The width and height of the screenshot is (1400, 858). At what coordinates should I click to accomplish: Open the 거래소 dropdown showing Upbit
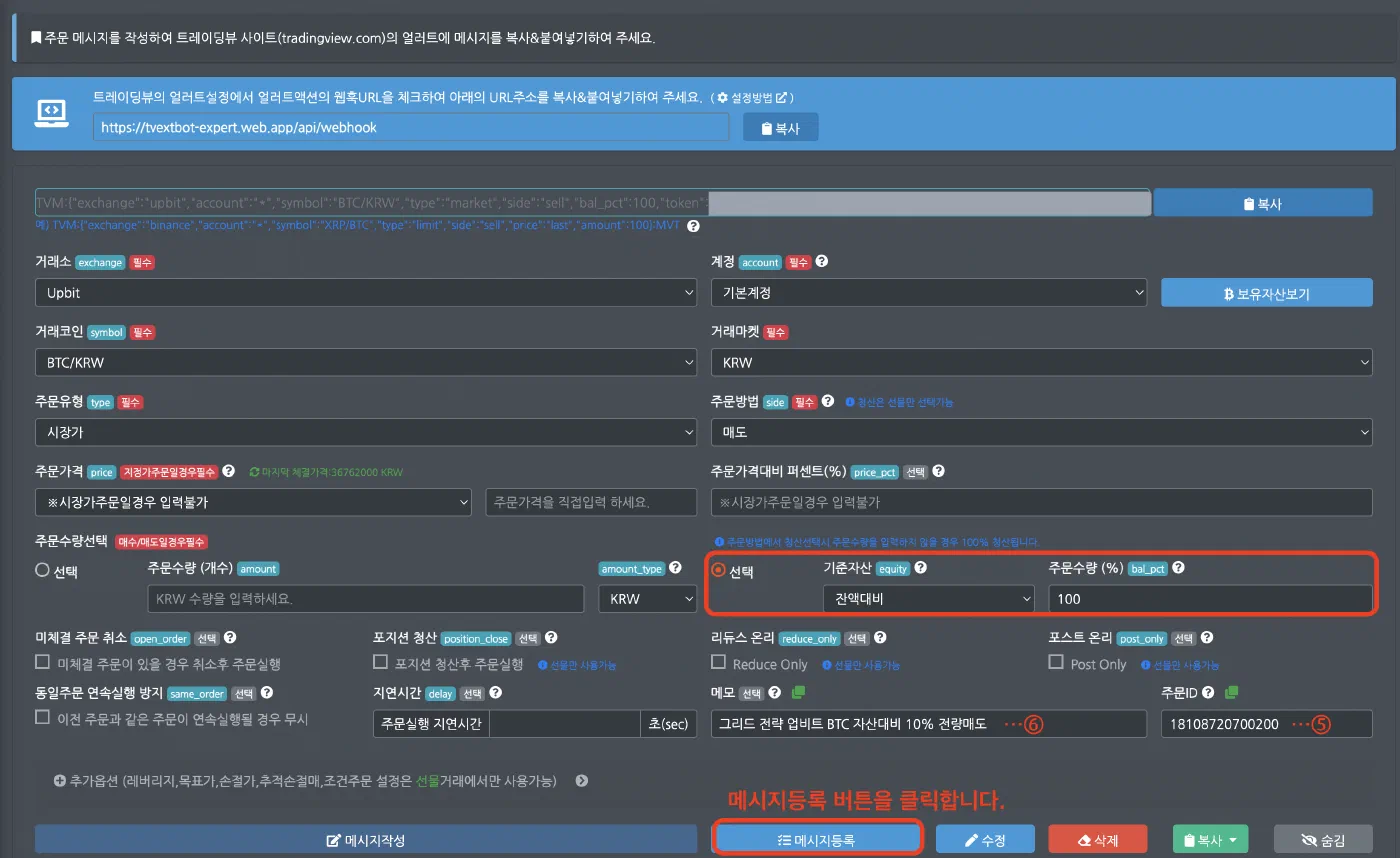coord(366,293)
